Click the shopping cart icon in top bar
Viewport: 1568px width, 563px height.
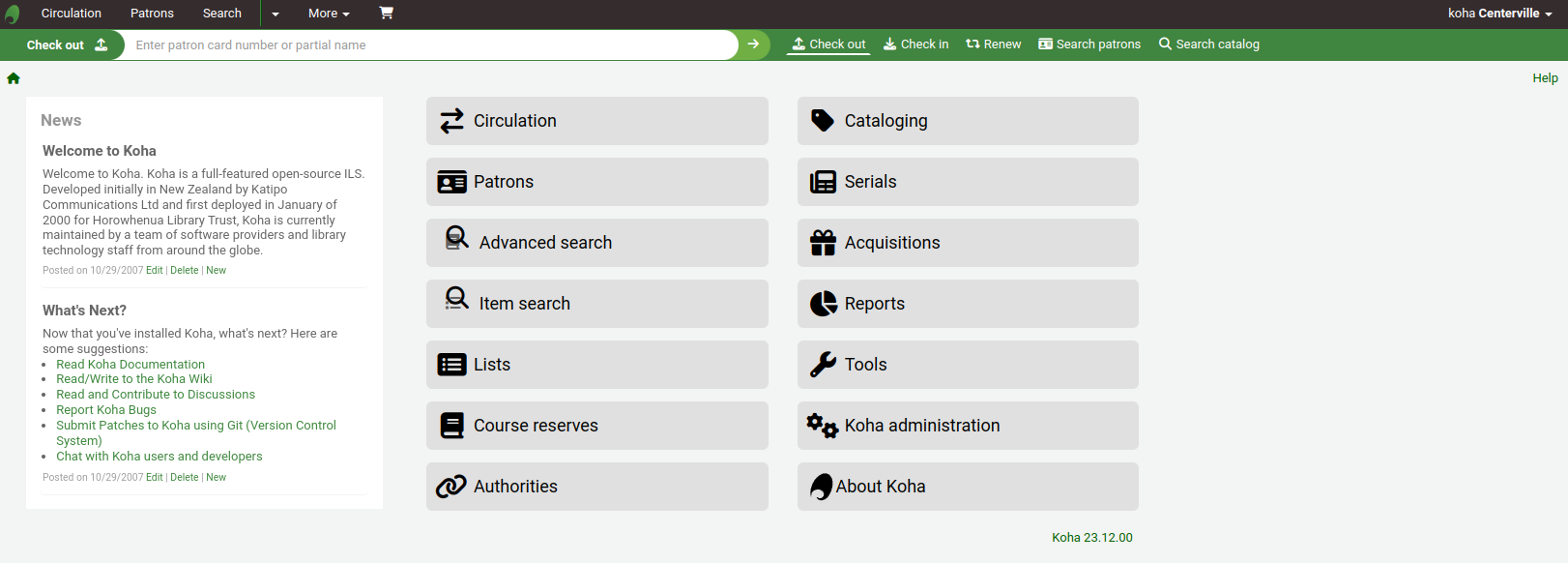tap(386, 14)
